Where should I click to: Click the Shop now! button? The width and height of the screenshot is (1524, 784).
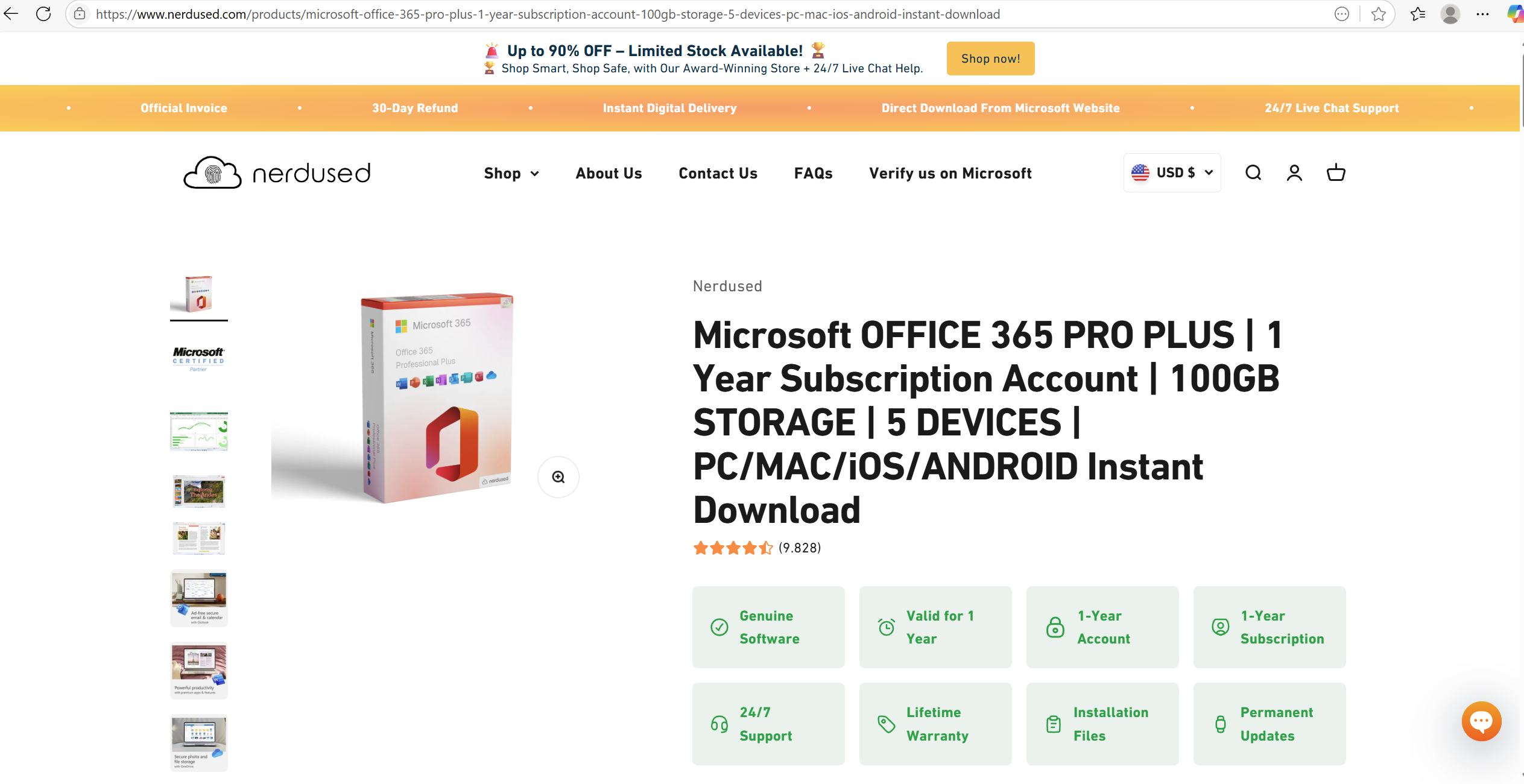990,58
